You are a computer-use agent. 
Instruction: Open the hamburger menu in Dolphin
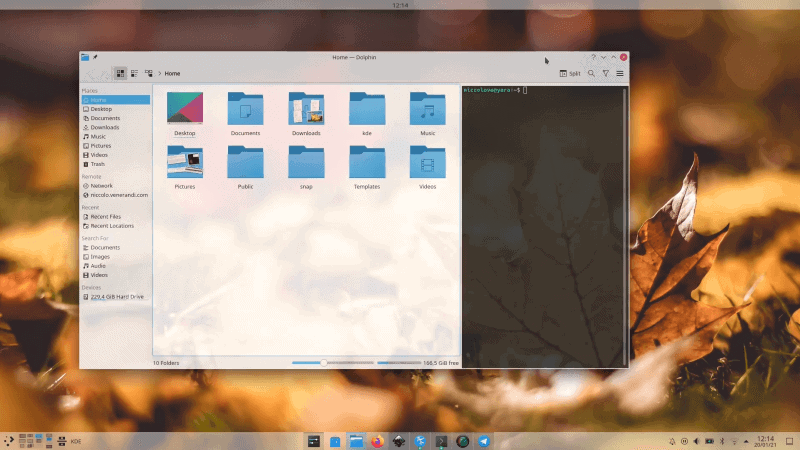(620, 73)
